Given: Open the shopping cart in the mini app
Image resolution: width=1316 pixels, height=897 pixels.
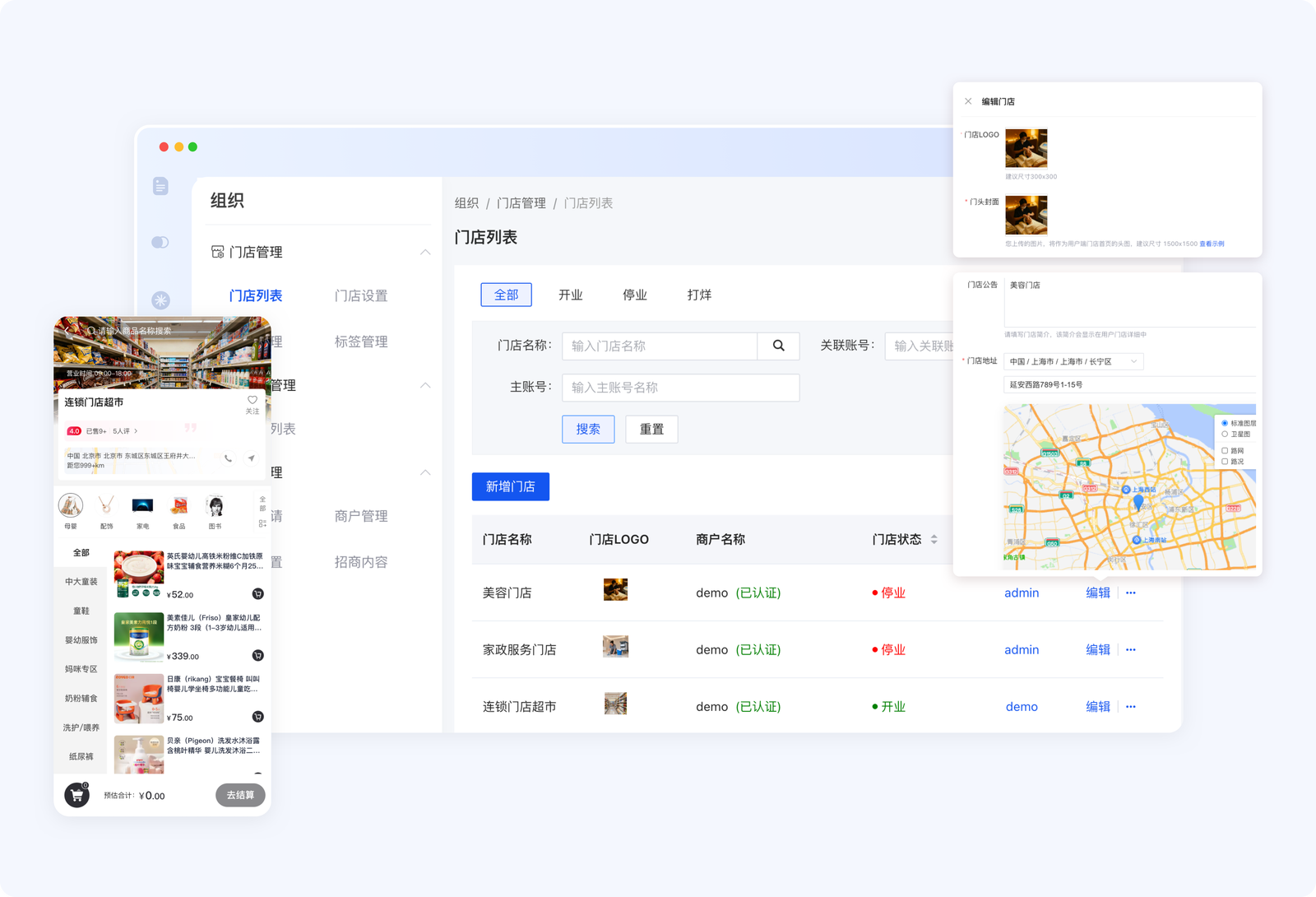Looking at the screenshot, I should (76, 795).
